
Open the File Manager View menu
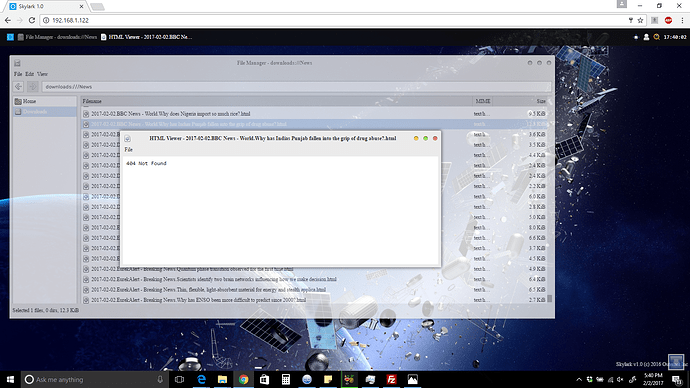42,74
